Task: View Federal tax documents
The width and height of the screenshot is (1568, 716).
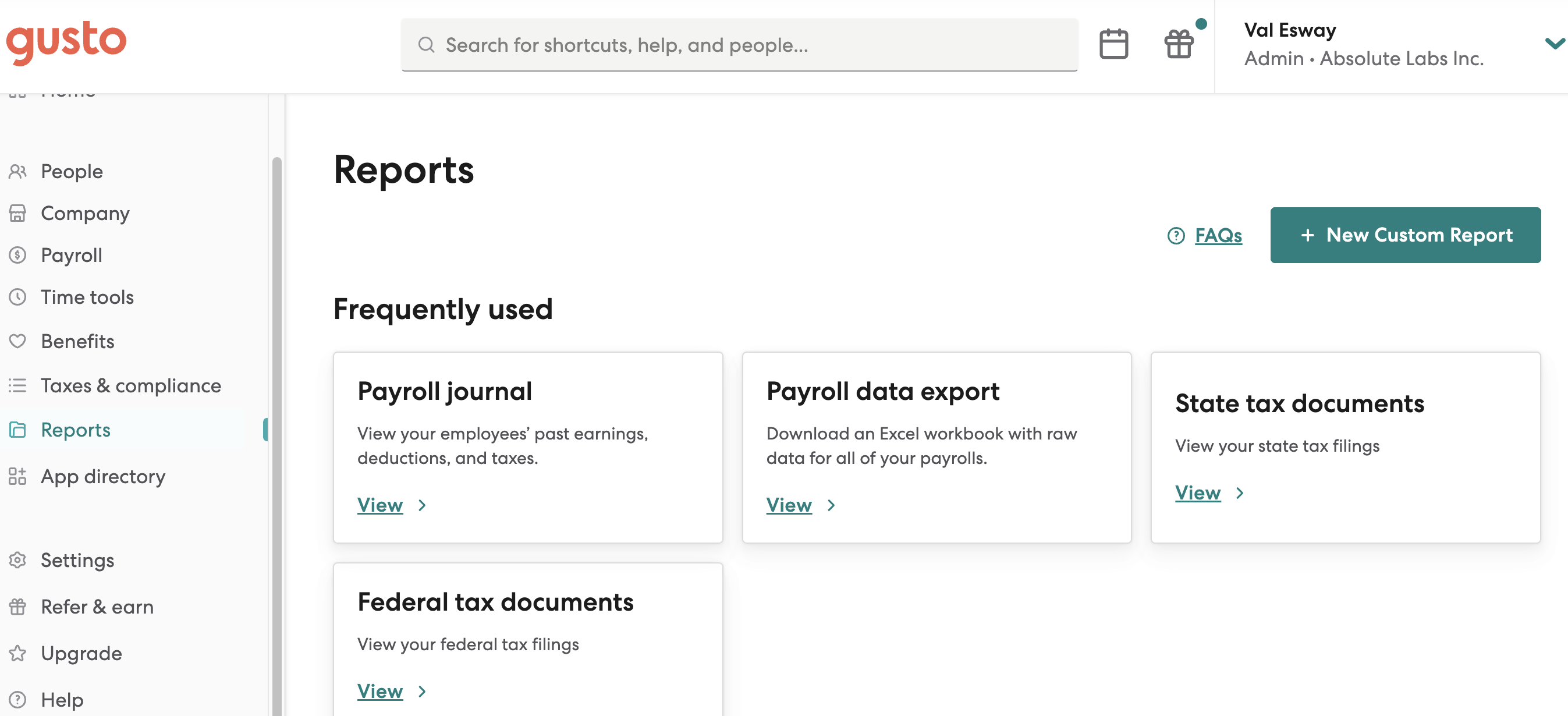Action: (380, 692)
